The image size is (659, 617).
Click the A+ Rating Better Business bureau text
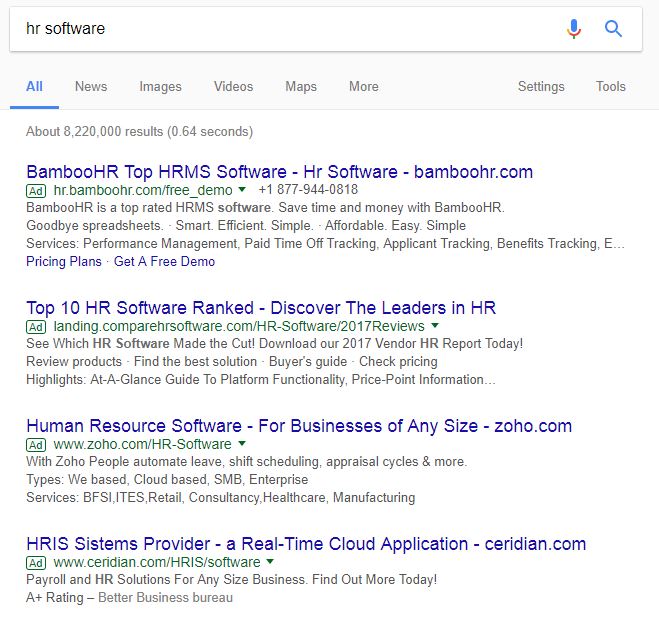pos(129,597)
